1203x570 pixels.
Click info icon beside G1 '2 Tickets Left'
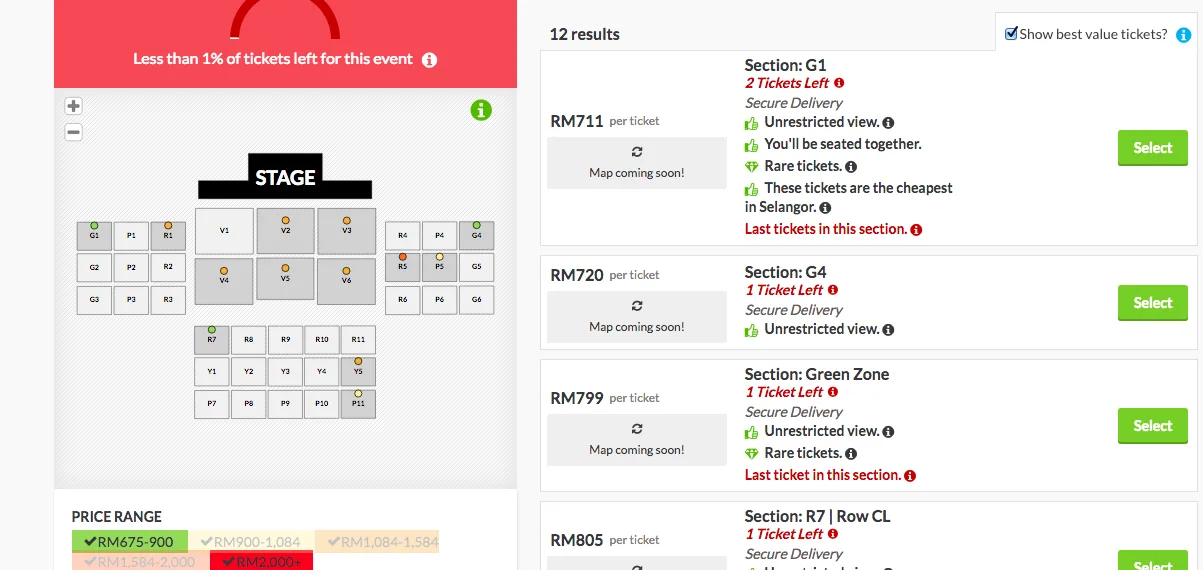[x=839, y=83]
